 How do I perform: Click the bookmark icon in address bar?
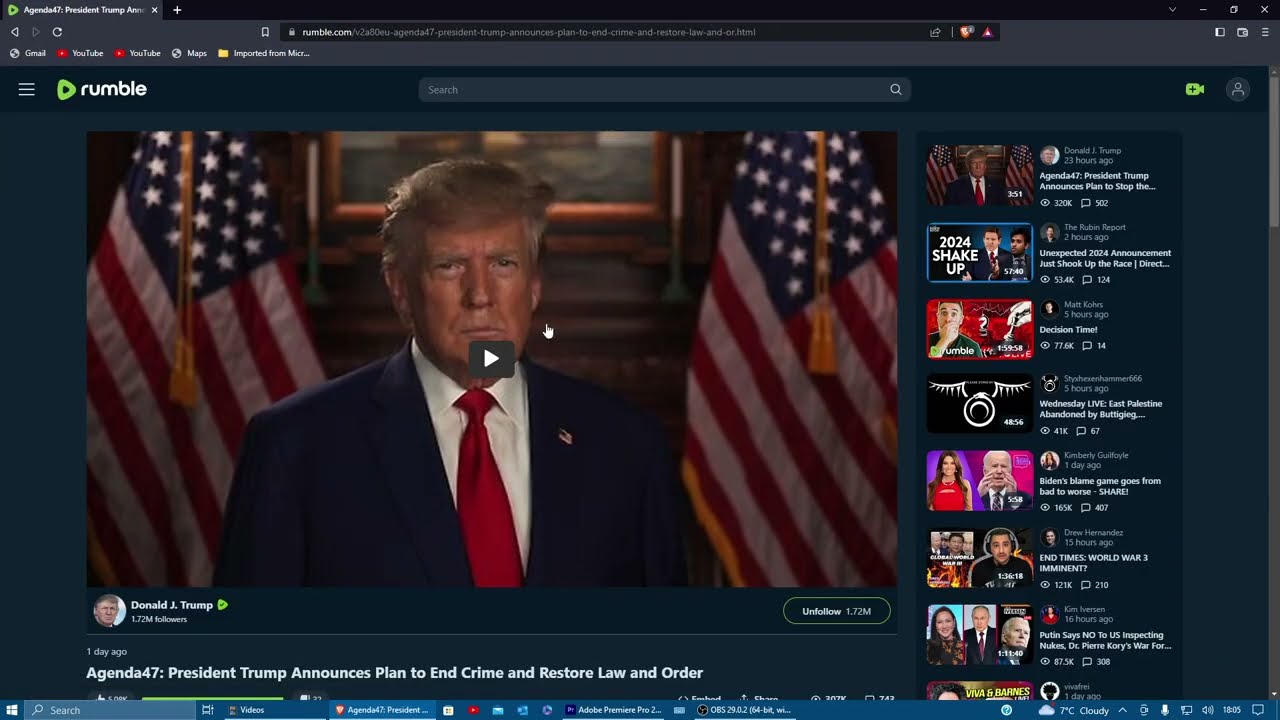point(265,32)
